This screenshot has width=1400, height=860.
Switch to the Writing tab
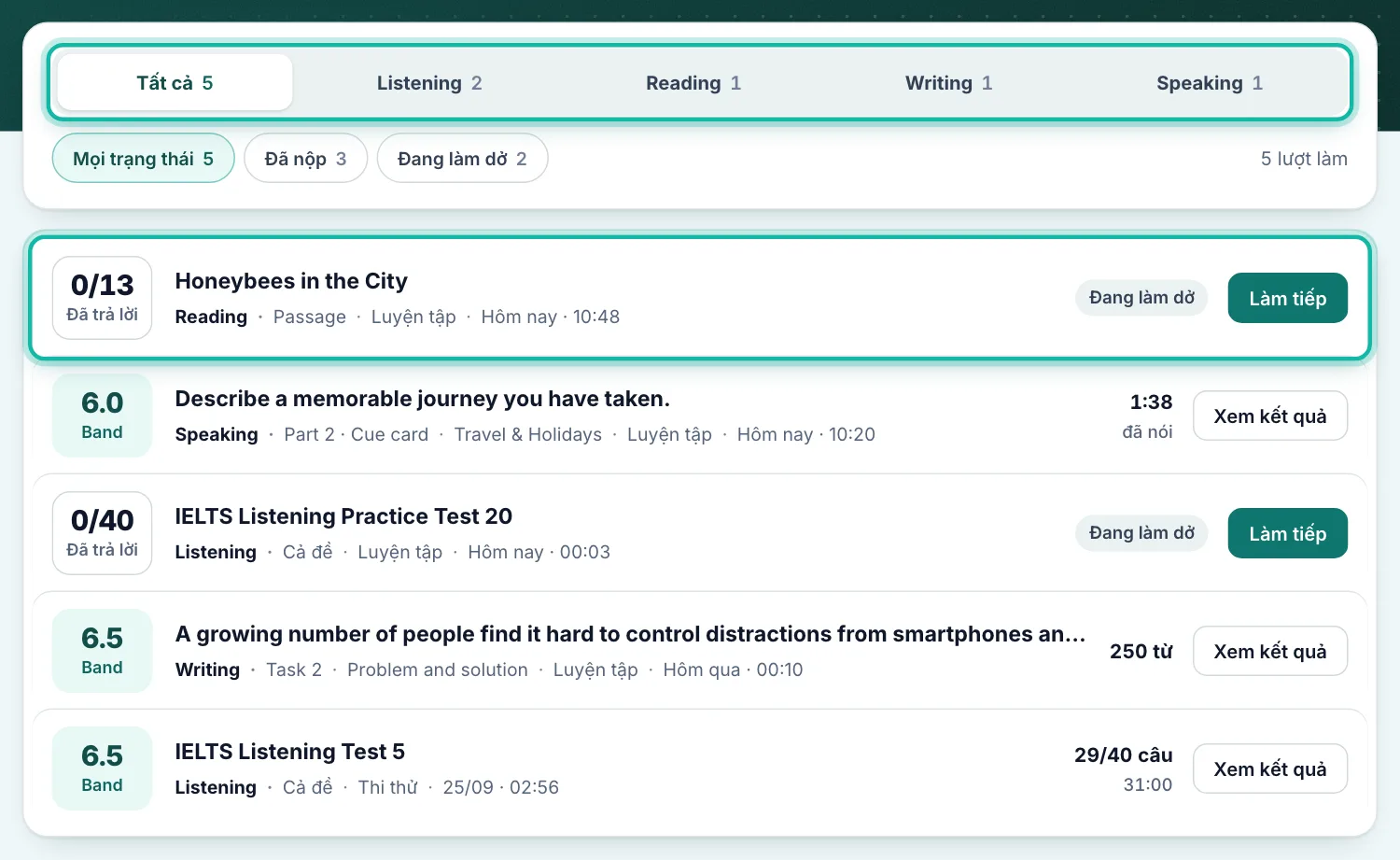[948, 82]
